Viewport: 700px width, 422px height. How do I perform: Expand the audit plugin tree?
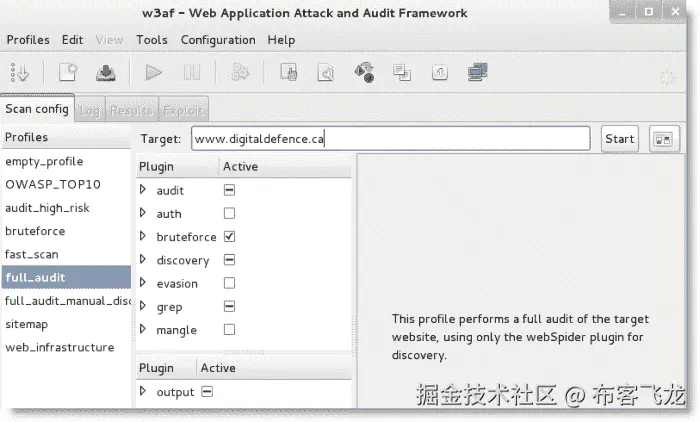[x=143, y=189]
